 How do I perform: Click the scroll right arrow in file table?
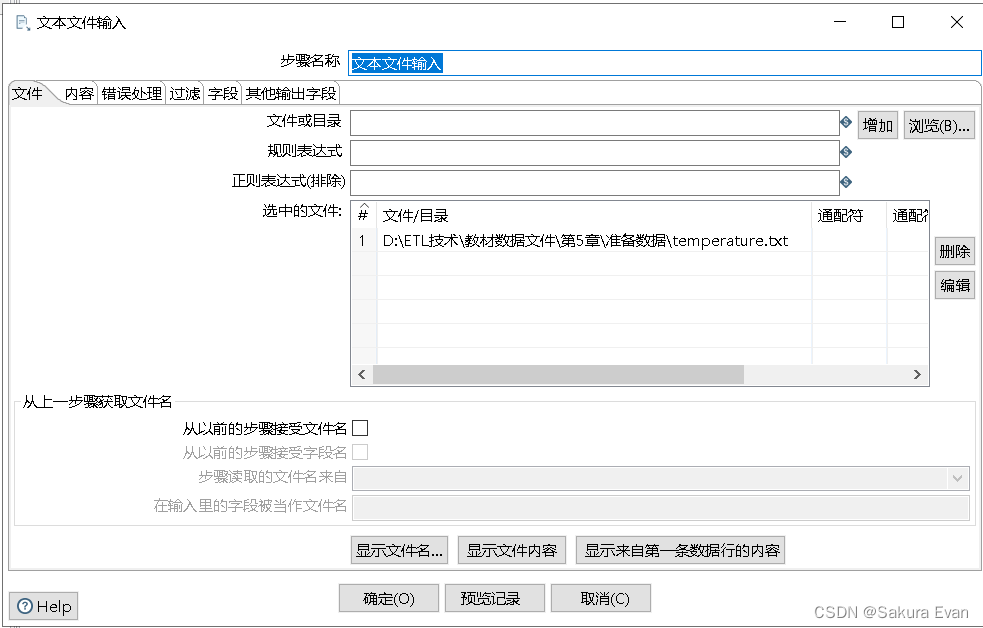pyautogui.click(x=917, y=375)
